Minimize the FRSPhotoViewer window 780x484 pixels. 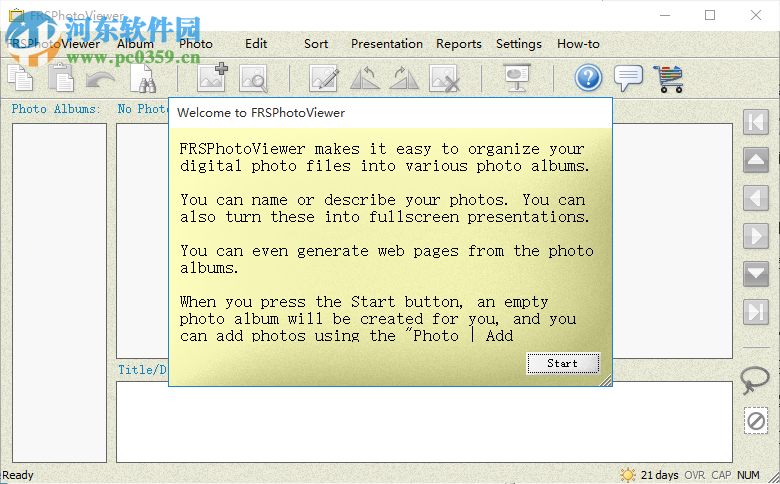click(665, 15)
